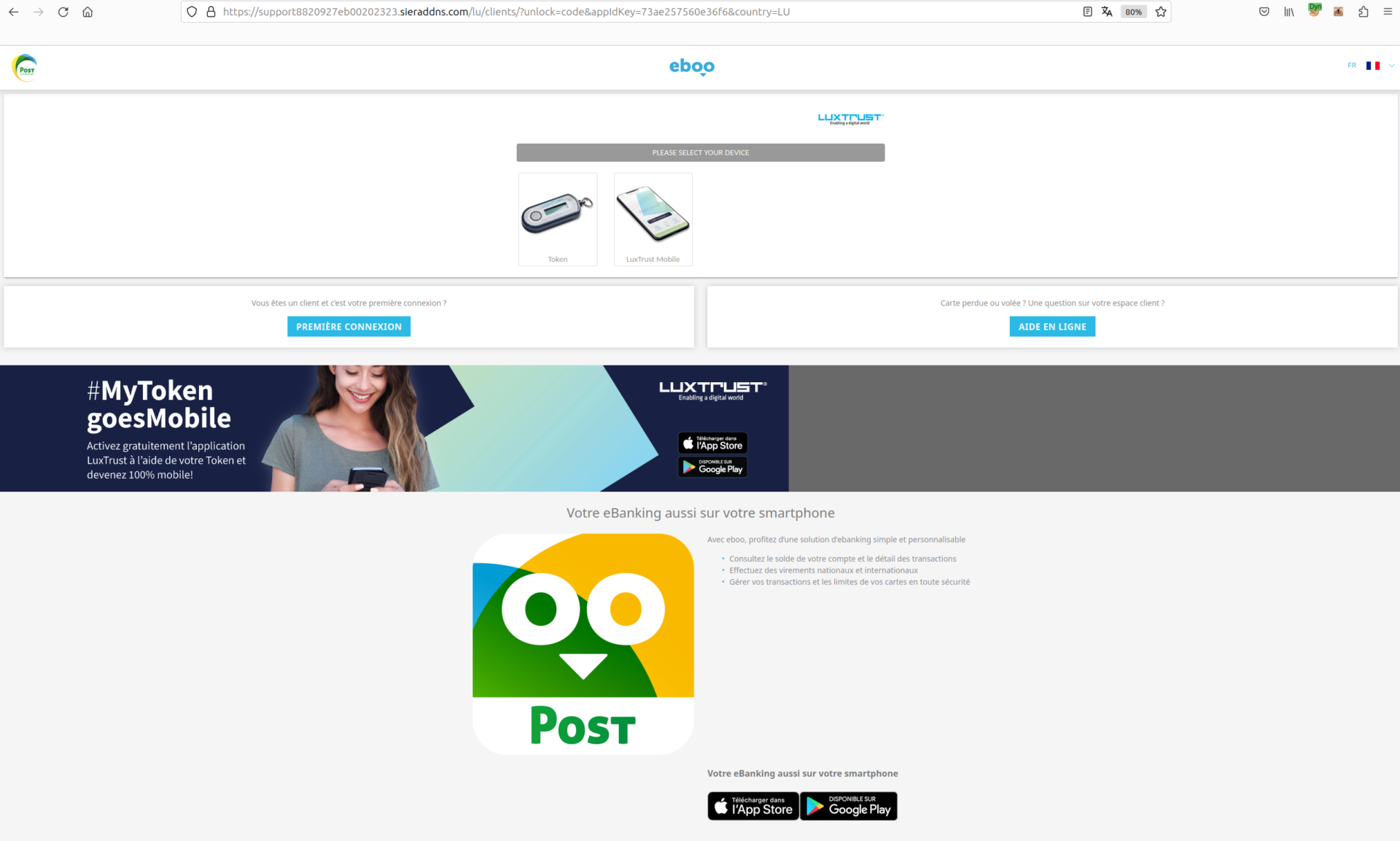Open browser extensions dropdown menu
1400x841 pixels.
tap(1363, 11)
